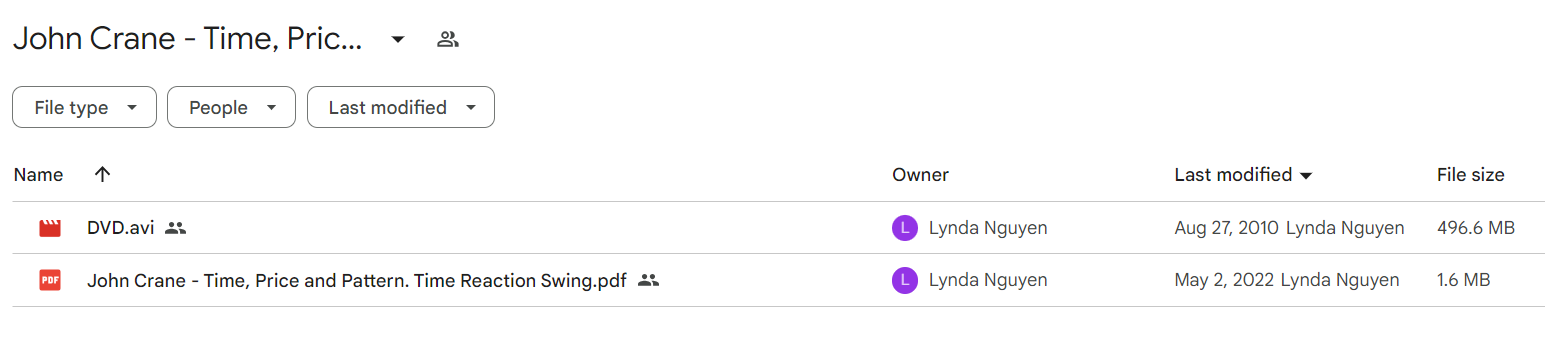1545x362 pixels.
Task: Click the Owner column header
Action: point(920,175)
